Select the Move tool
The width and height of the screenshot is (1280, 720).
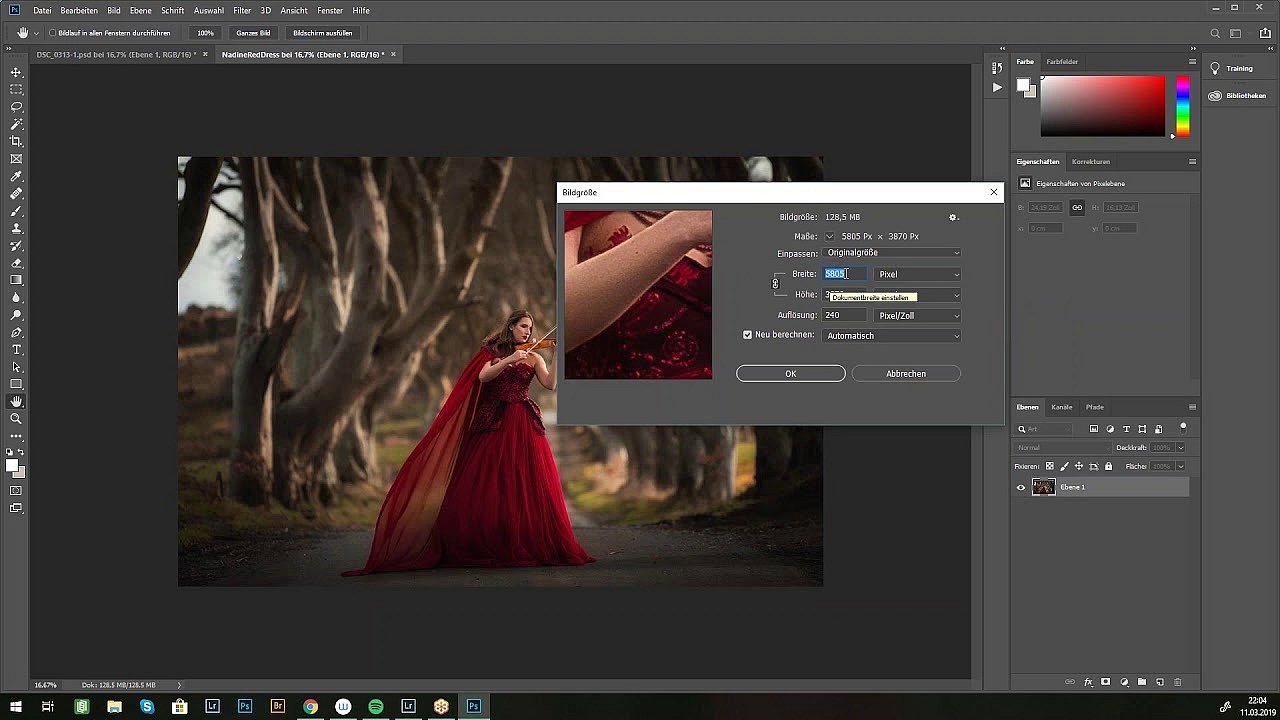coord(16,73)
